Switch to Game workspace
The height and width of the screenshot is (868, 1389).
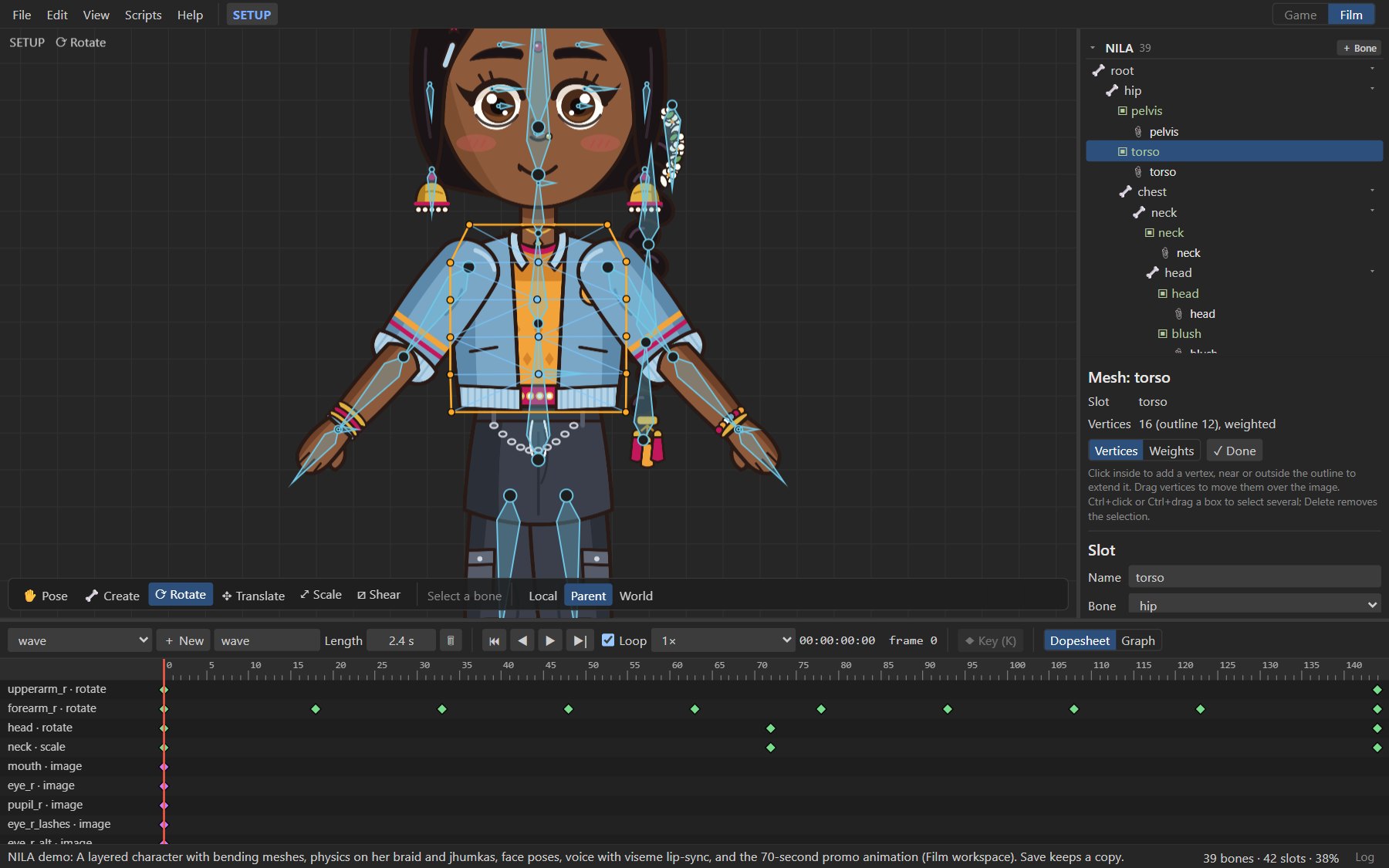(1300, 15)
